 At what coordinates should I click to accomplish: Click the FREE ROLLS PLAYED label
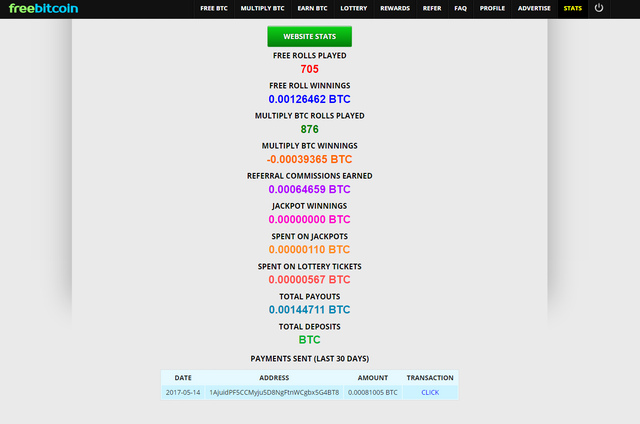(309, 55)
